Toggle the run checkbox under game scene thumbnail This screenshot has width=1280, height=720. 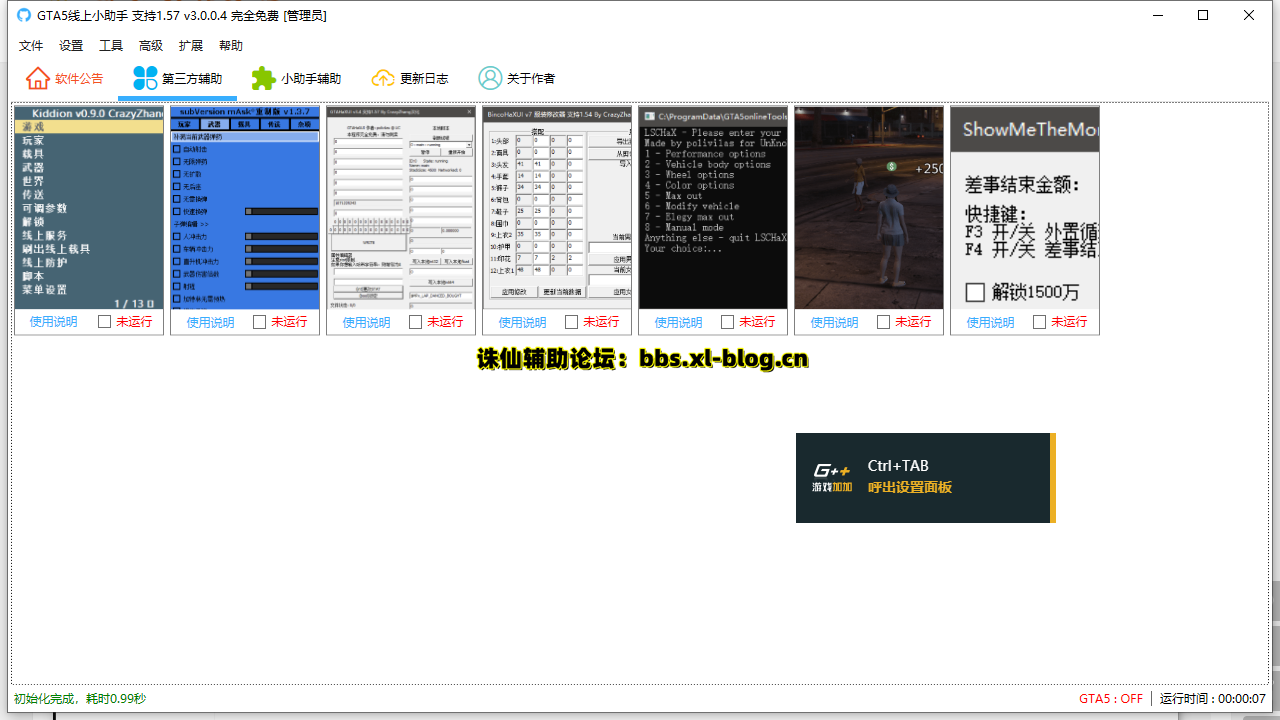point(884,322)
